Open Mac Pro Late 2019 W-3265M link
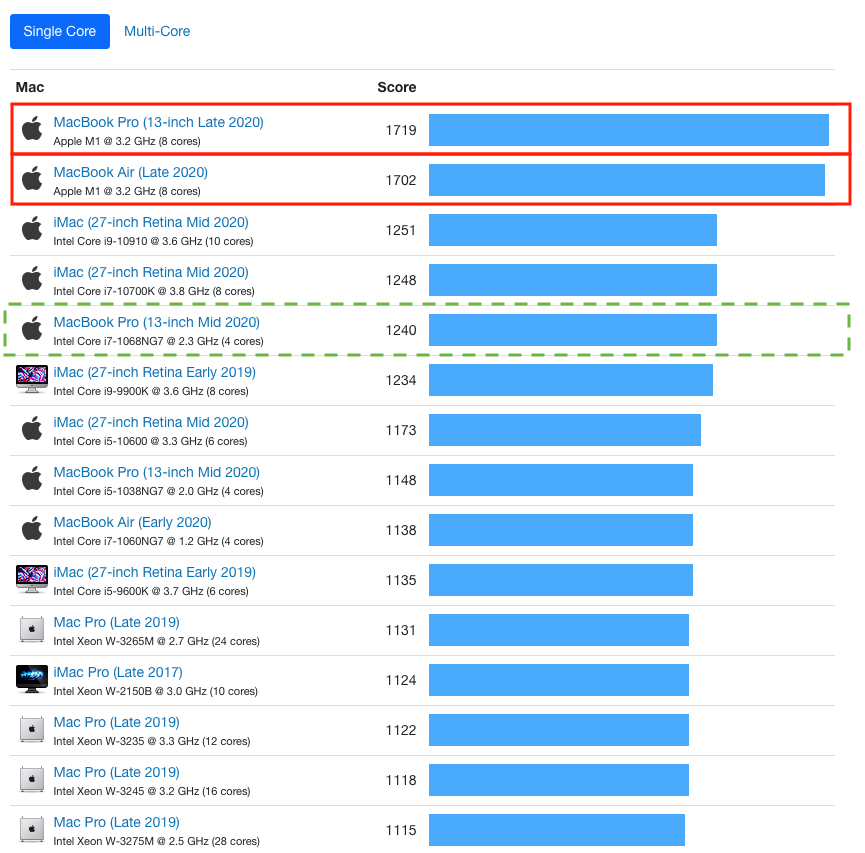The image size is (865, 853). 116,622
